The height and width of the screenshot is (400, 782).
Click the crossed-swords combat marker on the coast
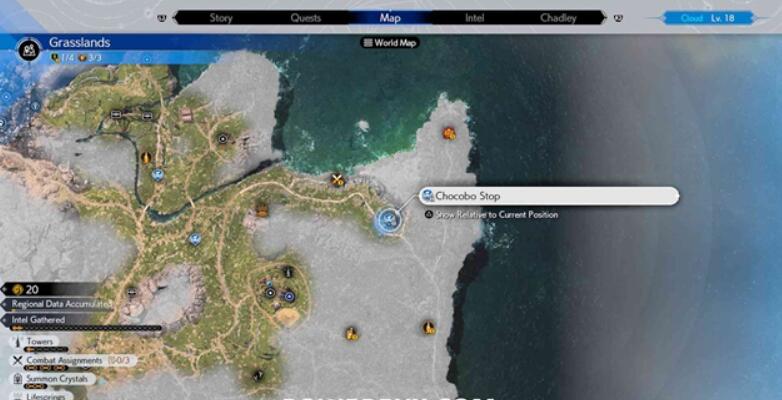pos(338,180)
